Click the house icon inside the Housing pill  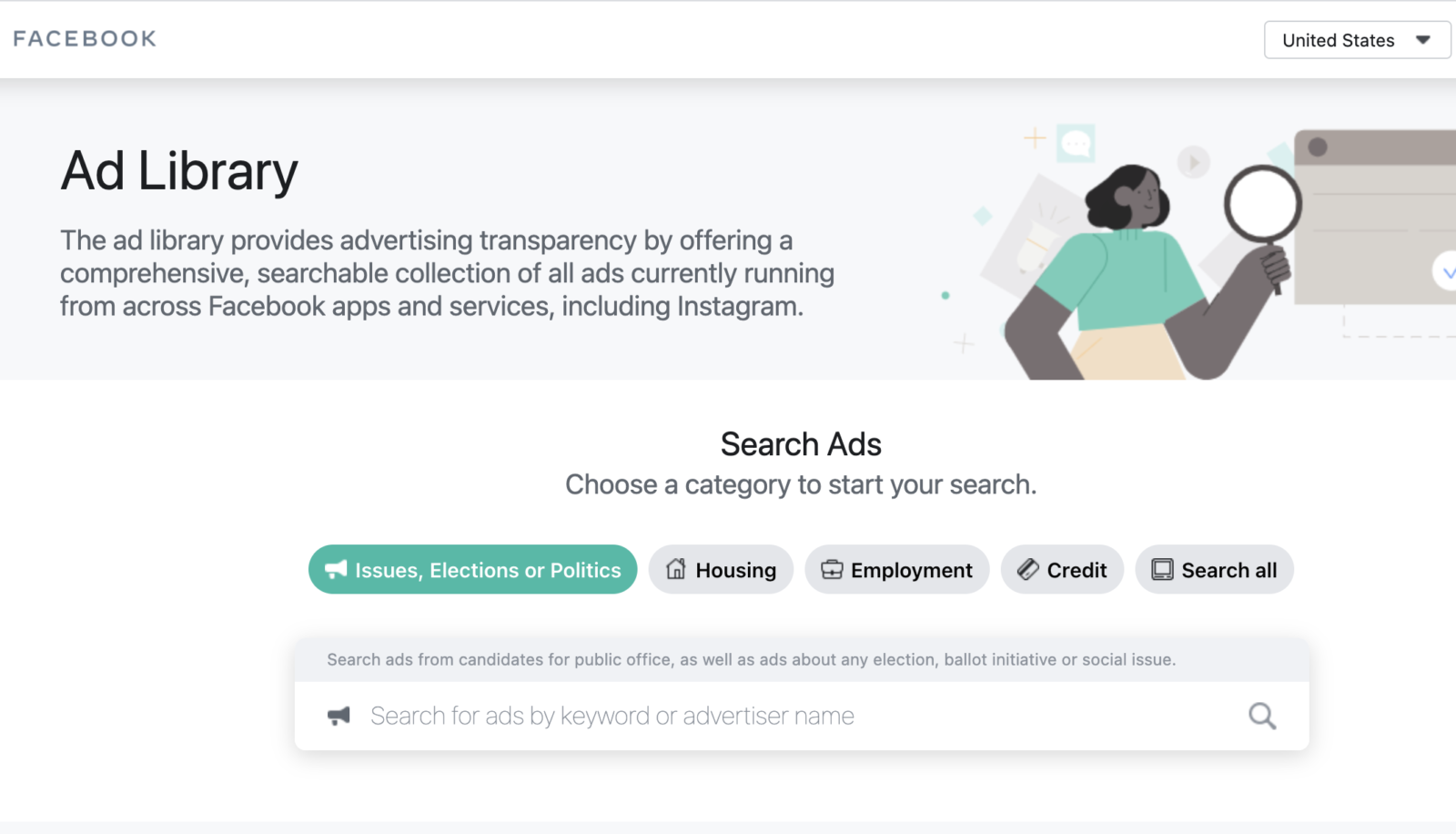coord(675,568)
